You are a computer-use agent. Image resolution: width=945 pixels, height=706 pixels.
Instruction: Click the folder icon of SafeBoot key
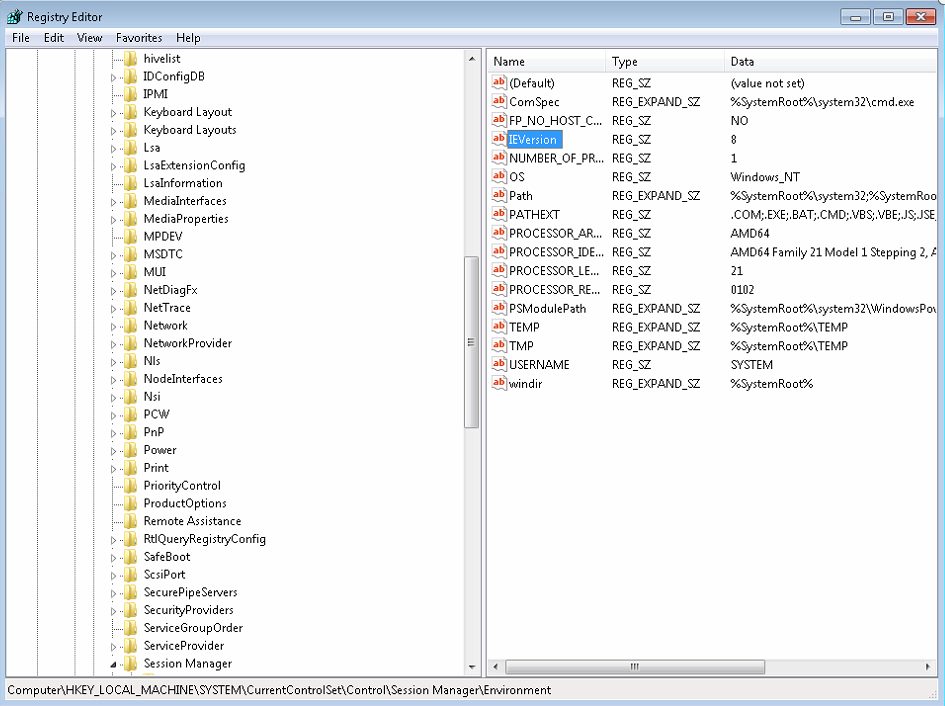point(130,556)
